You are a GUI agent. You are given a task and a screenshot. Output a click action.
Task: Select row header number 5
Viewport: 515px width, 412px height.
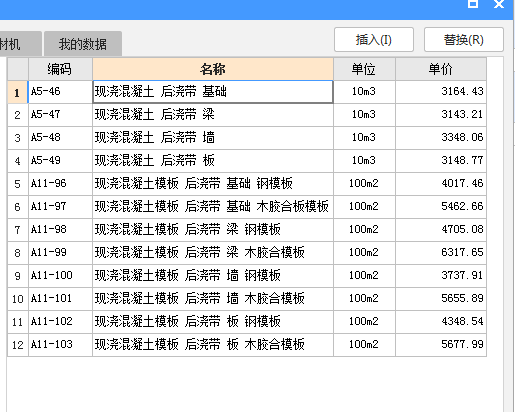coord(18,184)
